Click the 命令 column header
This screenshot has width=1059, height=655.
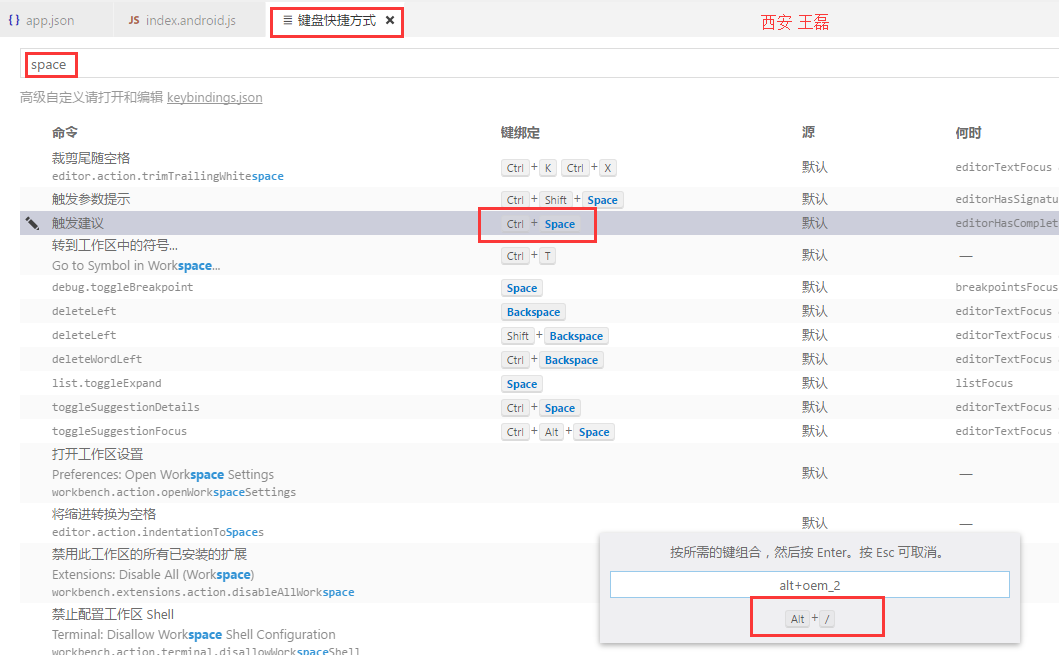coord(65,133)
